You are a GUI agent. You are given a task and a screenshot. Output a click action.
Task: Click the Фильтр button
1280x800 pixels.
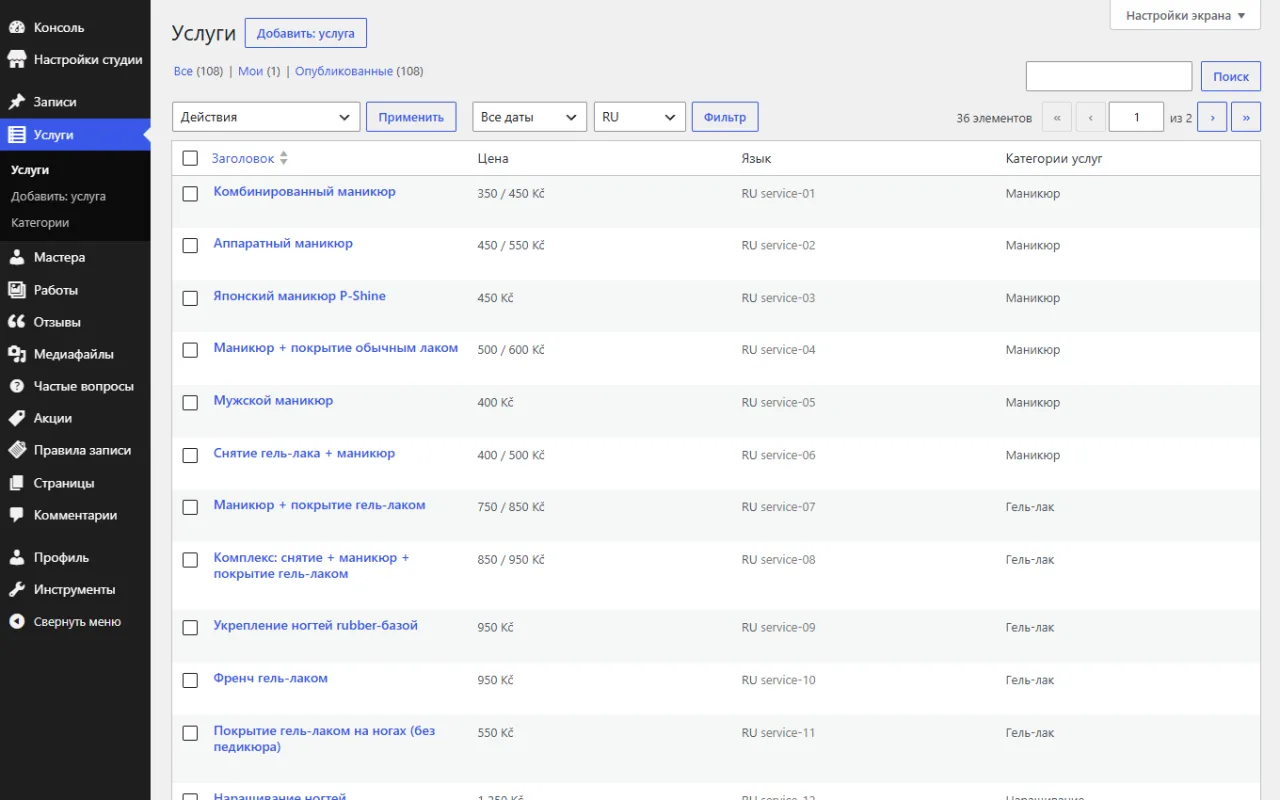click(725, 117)
